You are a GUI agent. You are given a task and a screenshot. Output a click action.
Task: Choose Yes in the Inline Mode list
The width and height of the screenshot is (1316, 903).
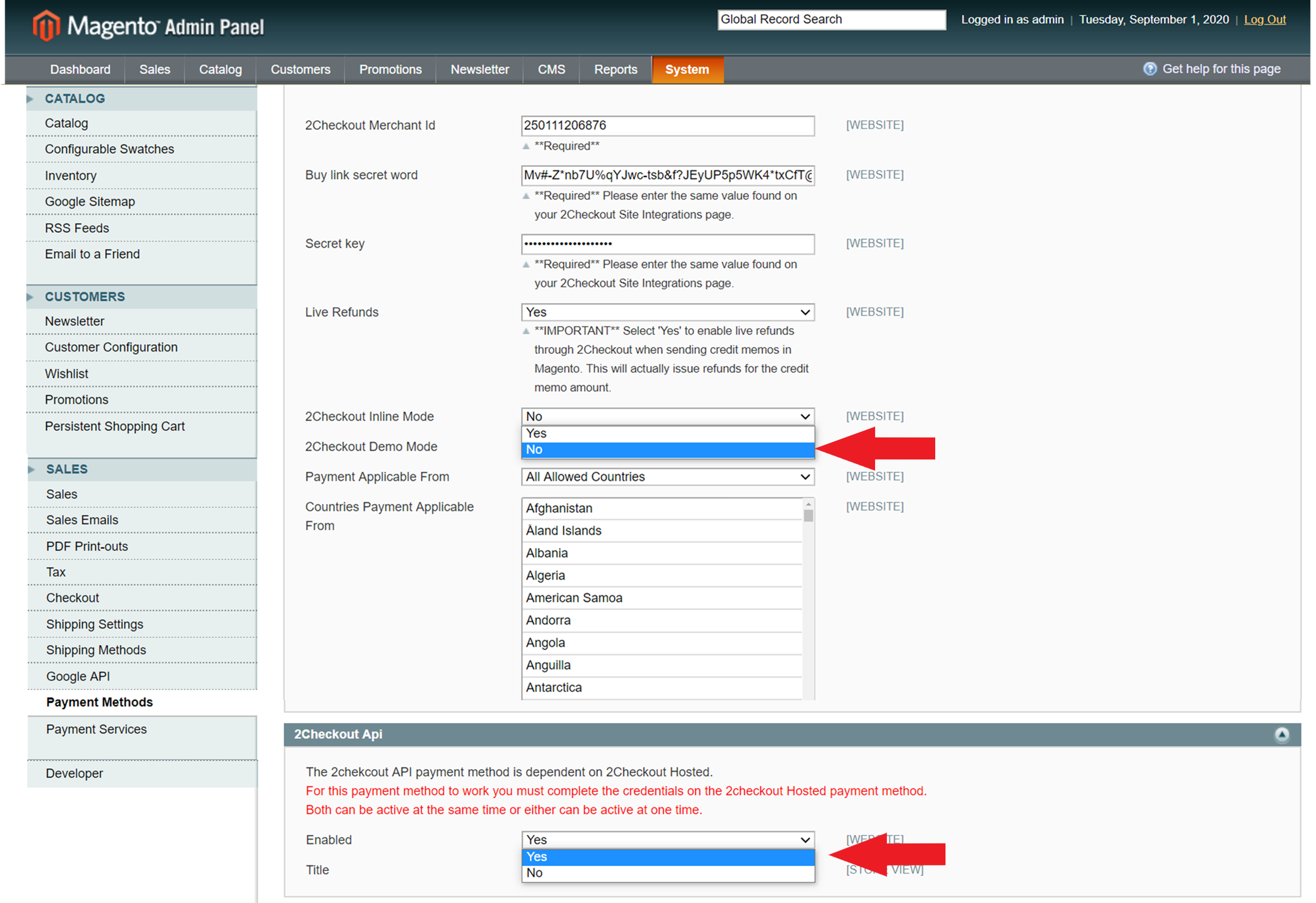pos(668,433)
